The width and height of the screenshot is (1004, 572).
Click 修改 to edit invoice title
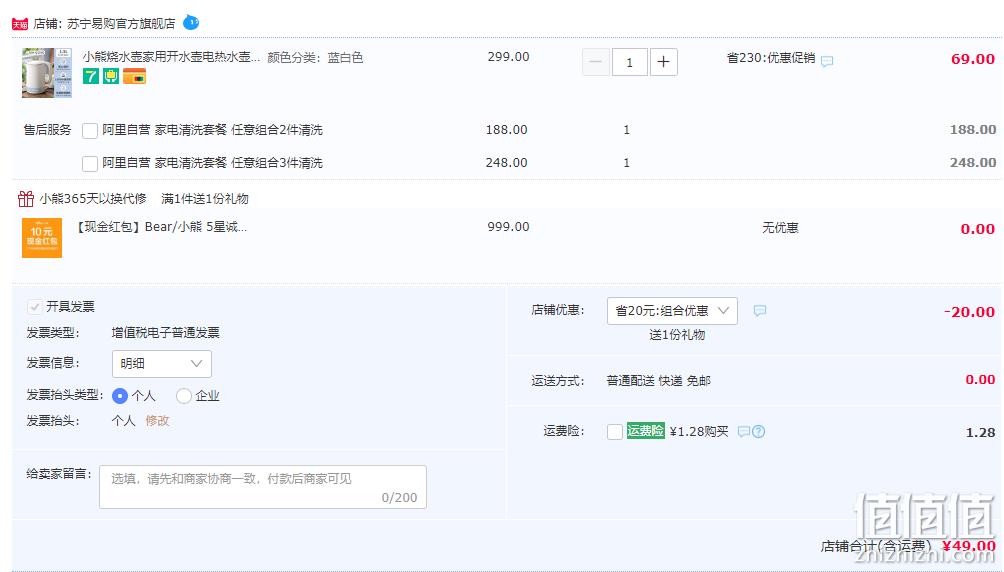158,421
